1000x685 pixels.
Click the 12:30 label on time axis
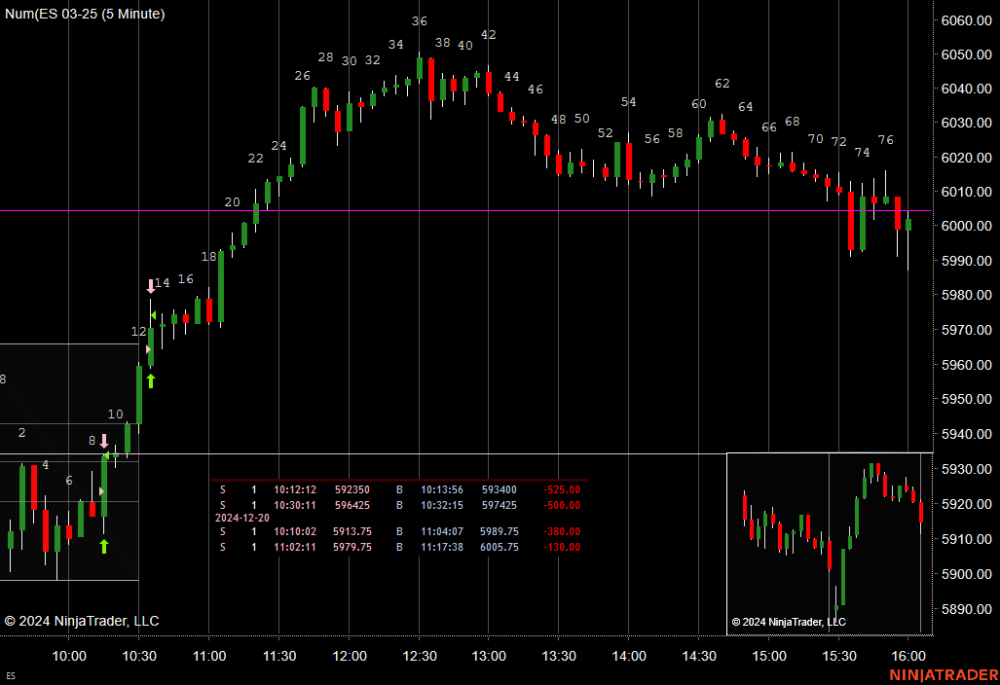point(418,656)
